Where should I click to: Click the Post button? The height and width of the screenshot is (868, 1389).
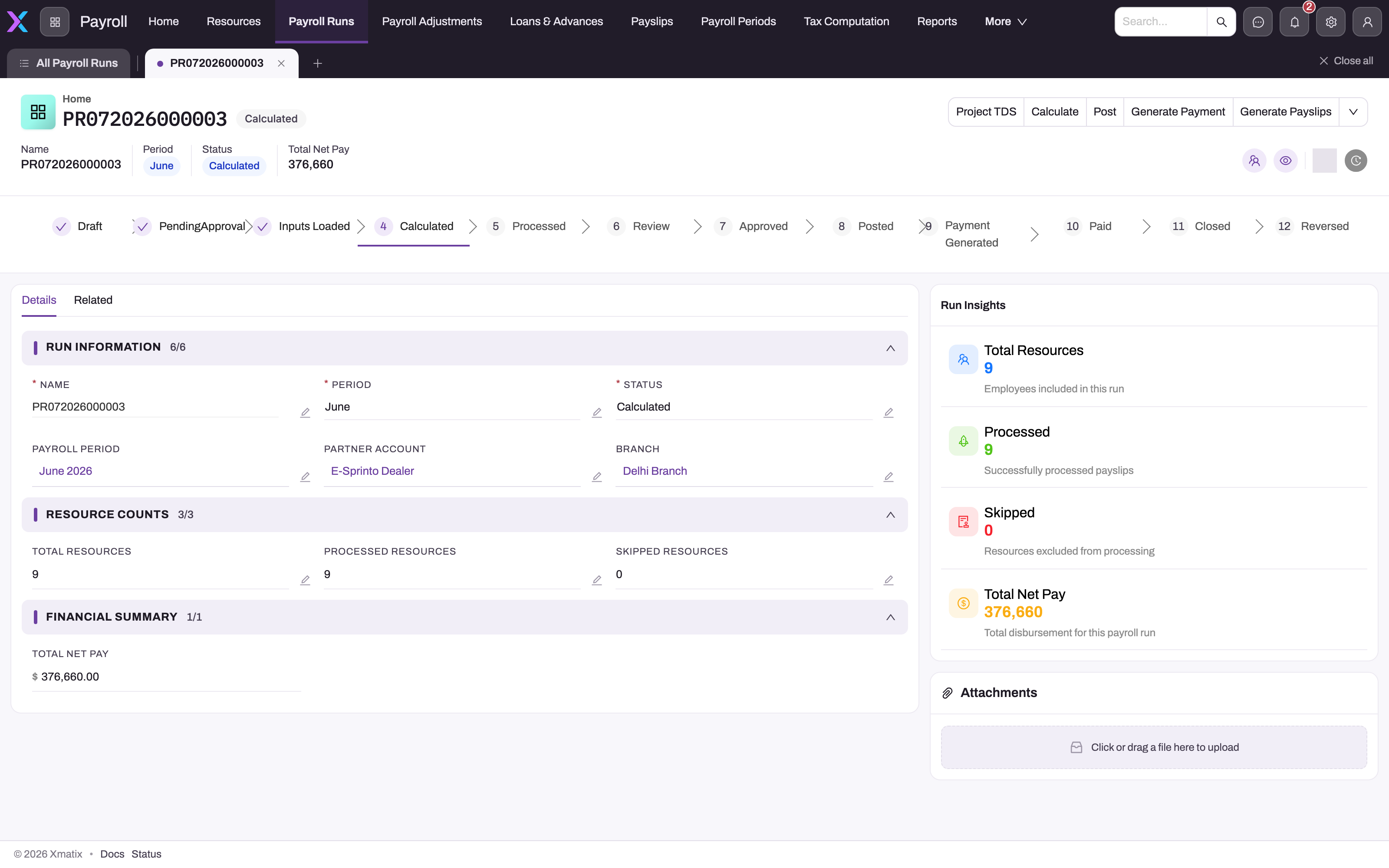point(1104,112)
